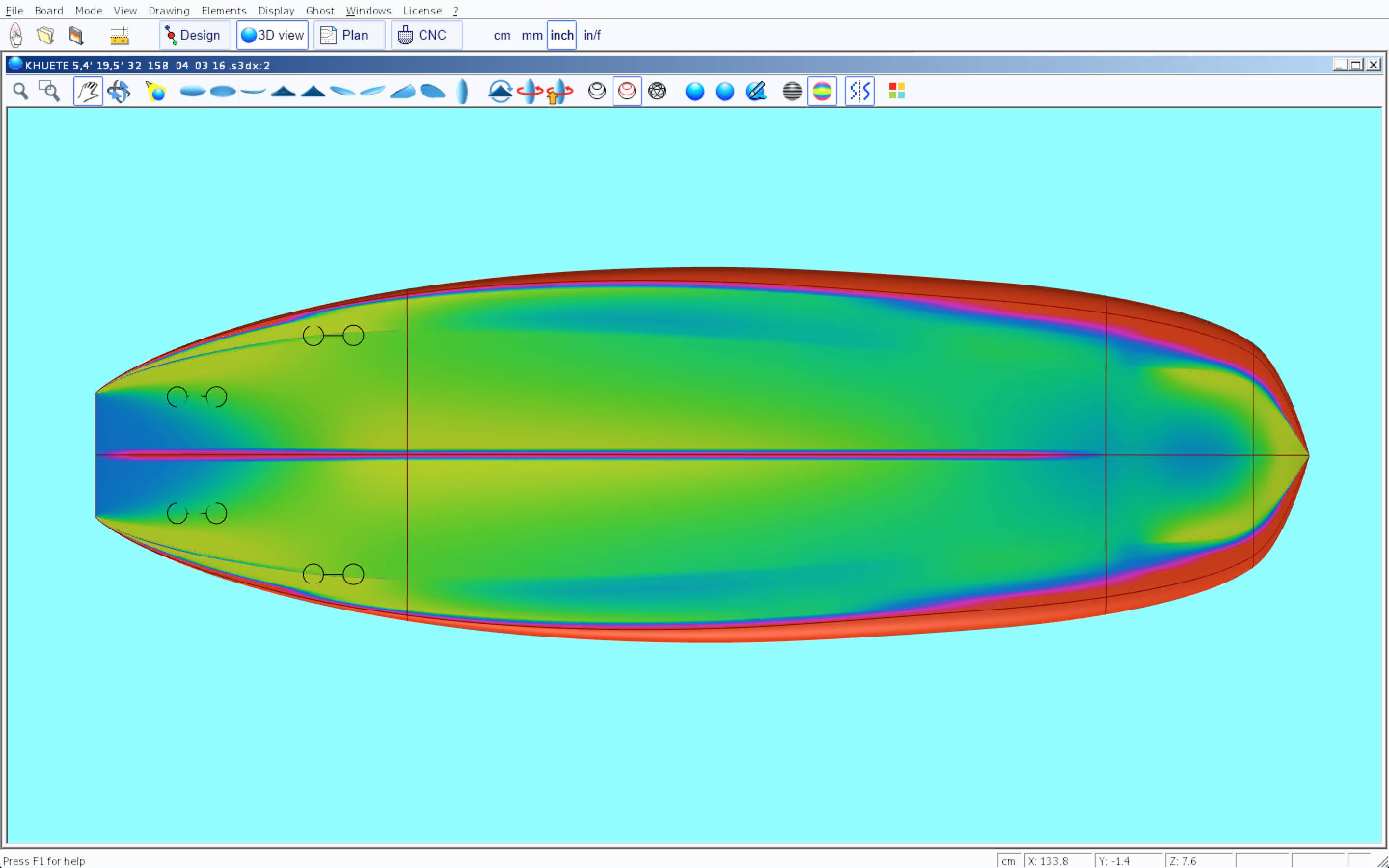Image resolution: width=1389 pixels, height=868 pixels.
Task: Toggle the red contour slices display
Action: click(x=627, y=91)
